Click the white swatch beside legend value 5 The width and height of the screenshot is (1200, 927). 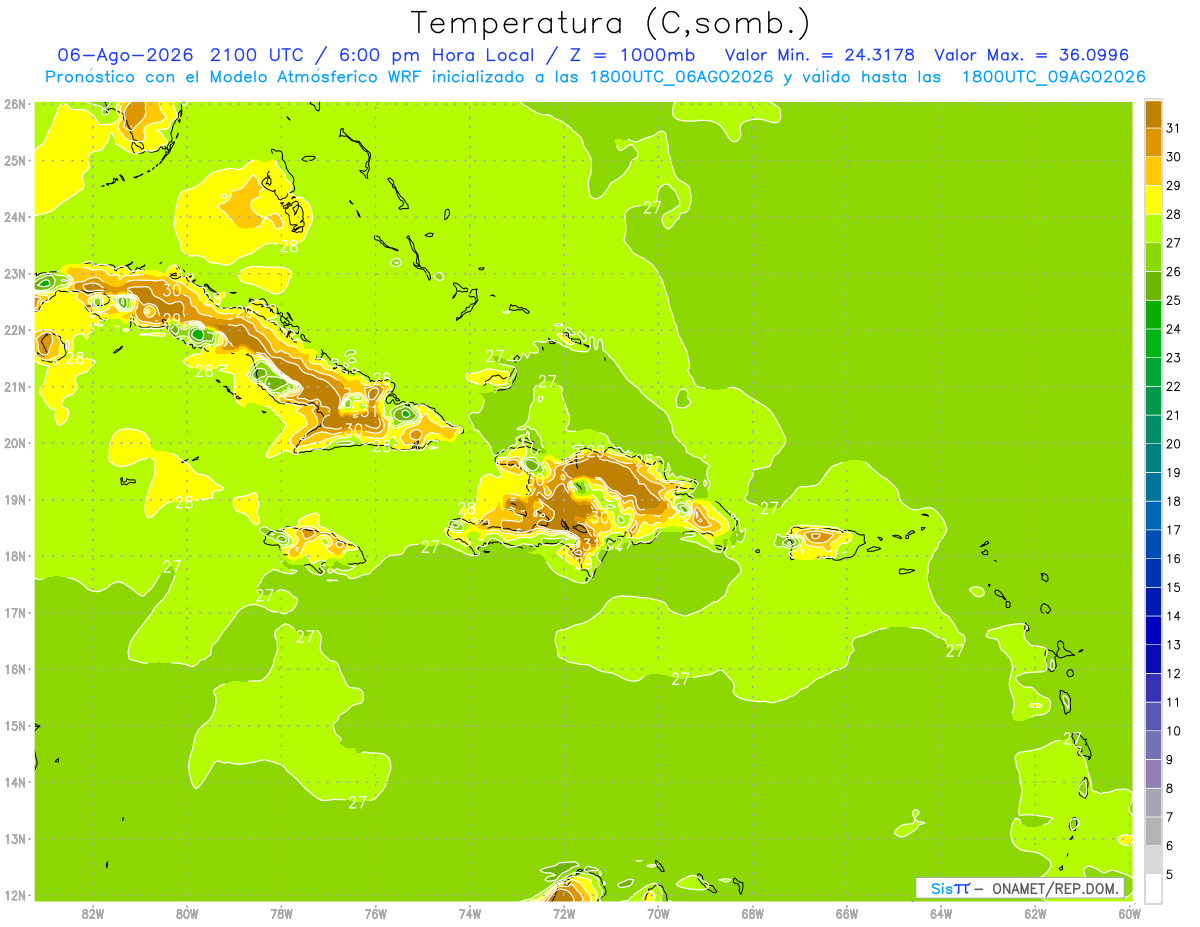click(x=1153, y=888)
